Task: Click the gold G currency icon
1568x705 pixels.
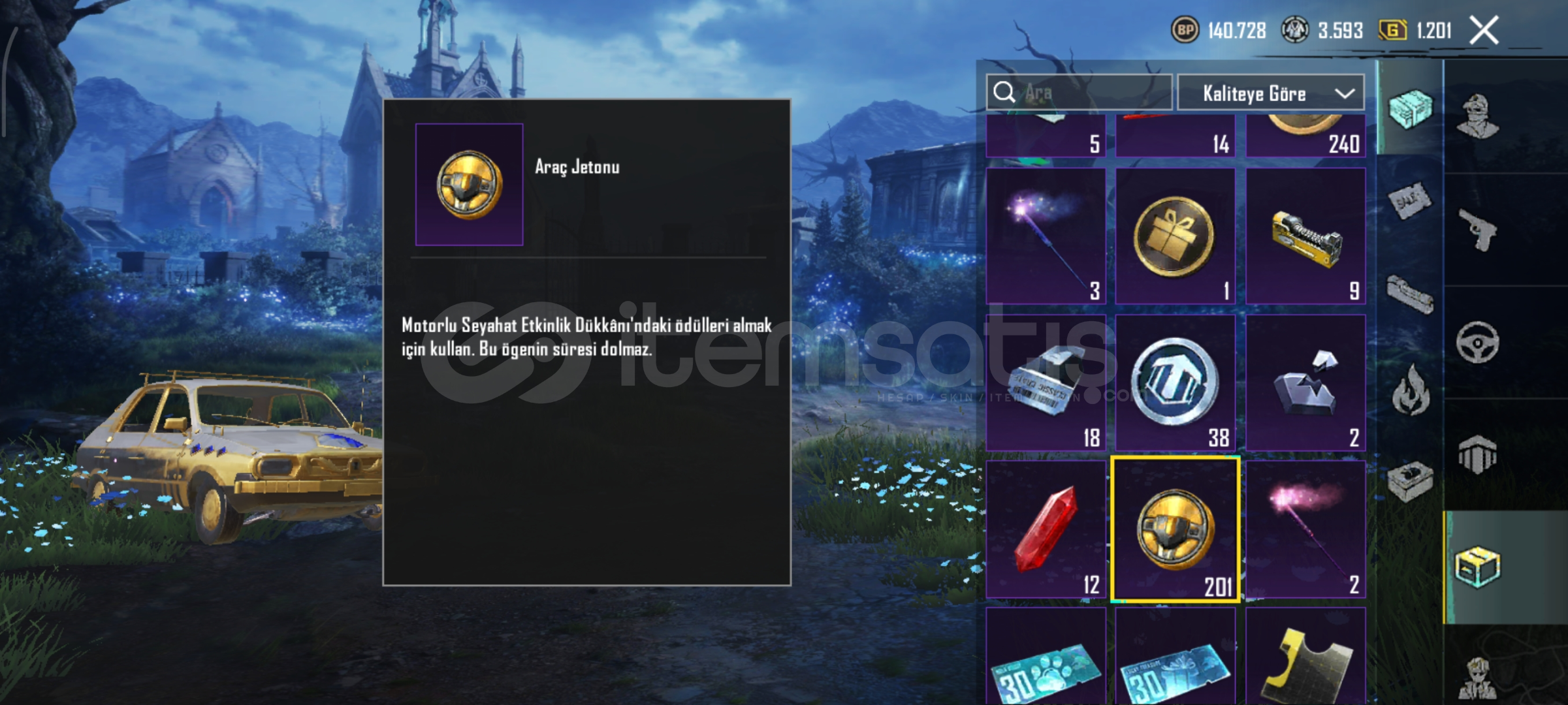Action: click(x=1392, y=30)
